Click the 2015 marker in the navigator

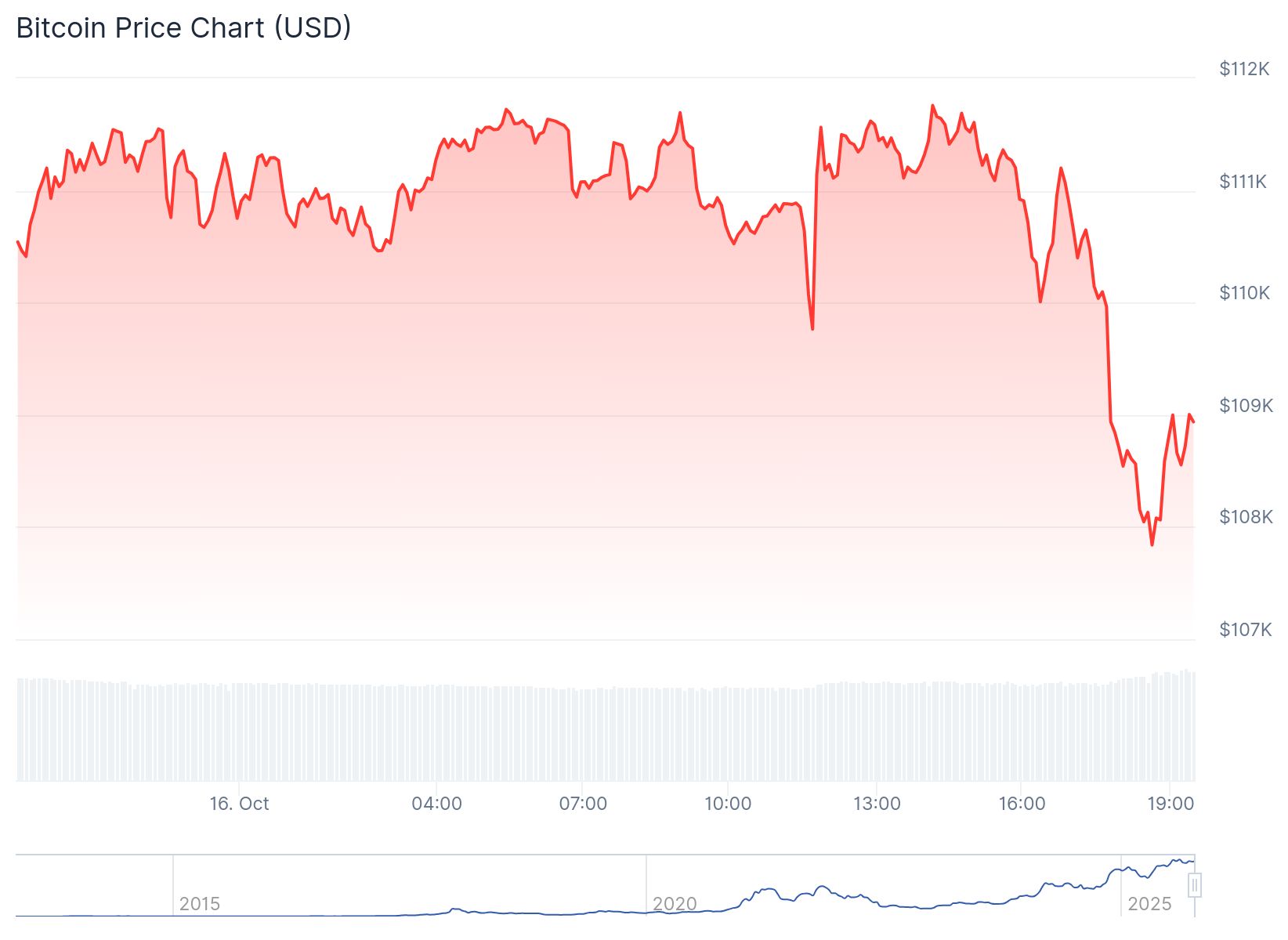click(x=199, y=904)
